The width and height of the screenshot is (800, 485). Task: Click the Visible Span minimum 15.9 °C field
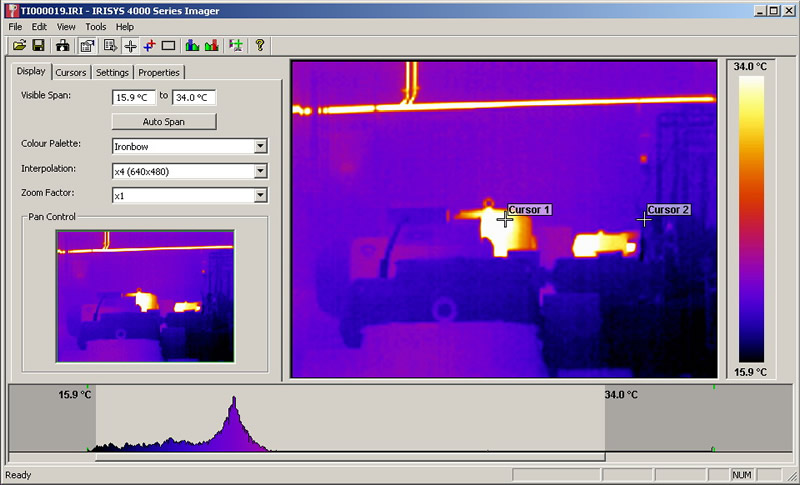coord(134,98)
